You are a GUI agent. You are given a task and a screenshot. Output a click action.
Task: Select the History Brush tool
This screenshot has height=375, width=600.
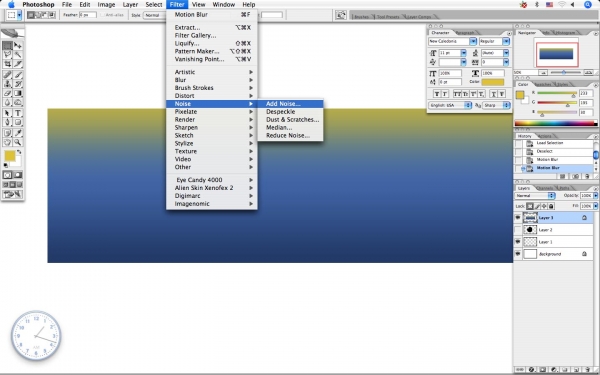pyautogui.click(x=18, y=84)
